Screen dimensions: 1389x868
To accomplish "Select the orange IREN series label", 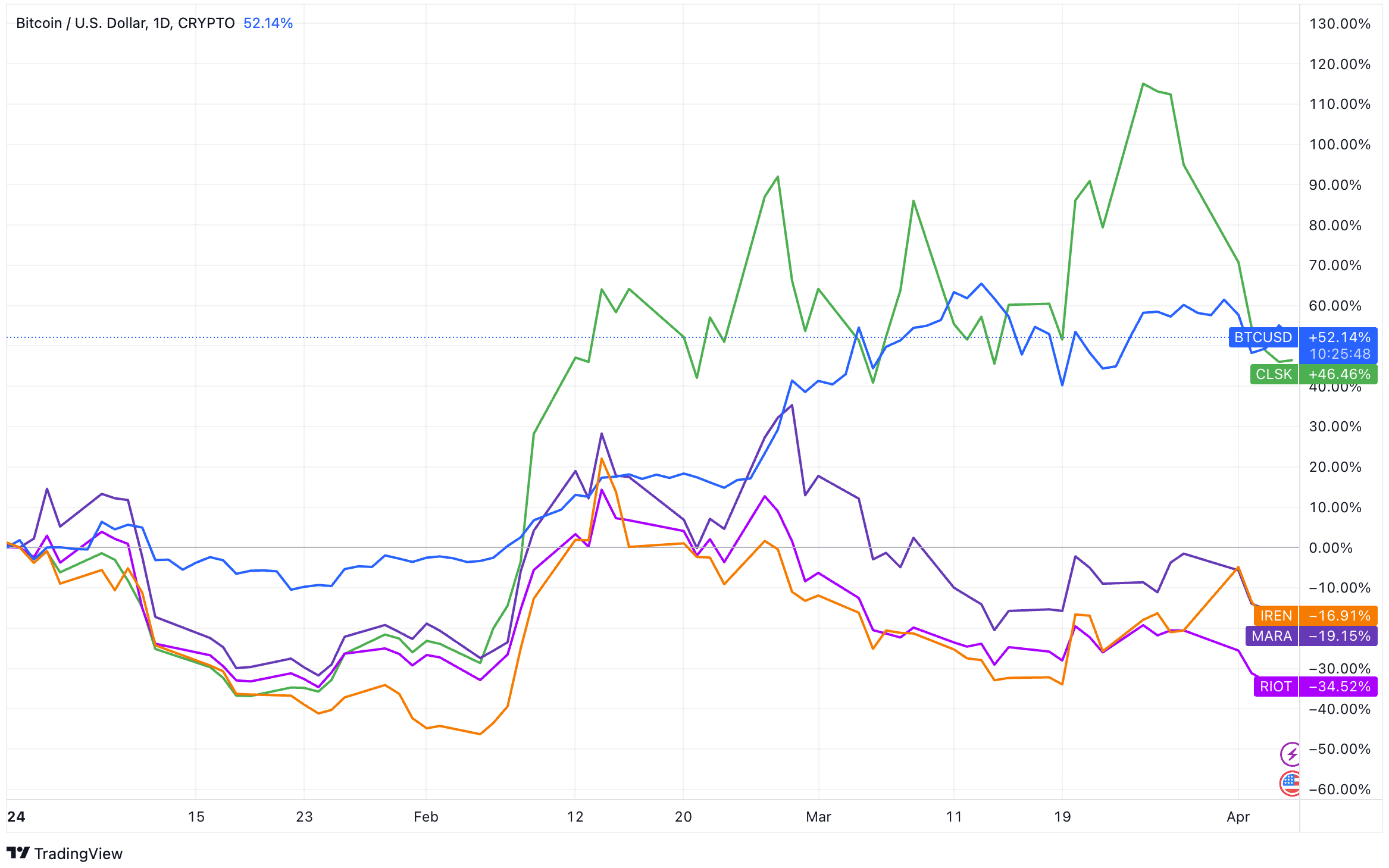I will pyautogui.click(x=1276, y=616).
